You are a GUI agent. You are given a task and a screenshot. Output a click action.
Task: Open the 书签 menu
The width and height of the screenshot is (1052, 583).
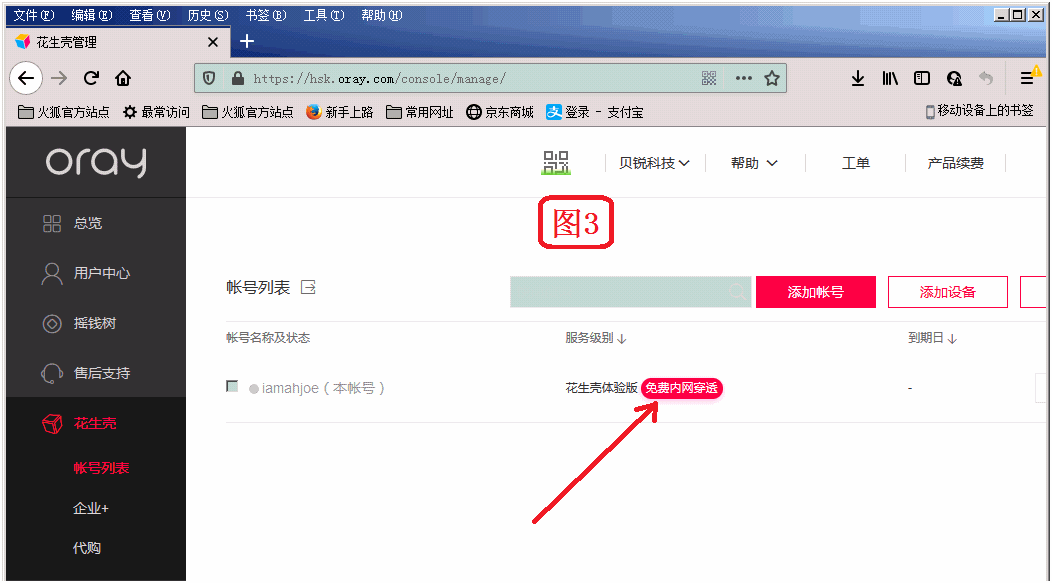(266, 15)
